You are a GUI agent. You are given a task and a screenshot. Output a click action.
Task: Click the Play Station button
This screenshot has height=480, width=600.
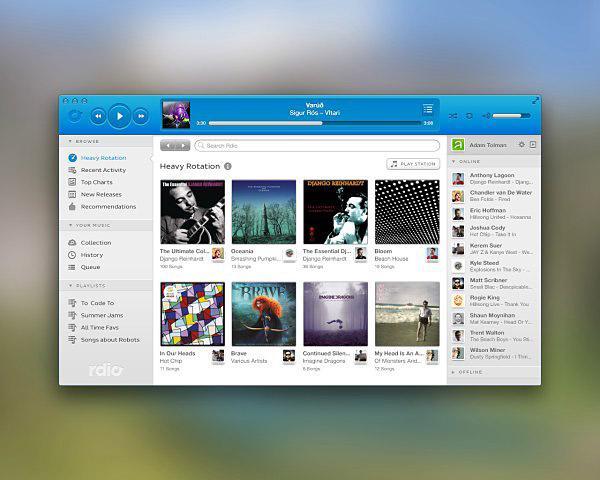(x=413, y=164)
